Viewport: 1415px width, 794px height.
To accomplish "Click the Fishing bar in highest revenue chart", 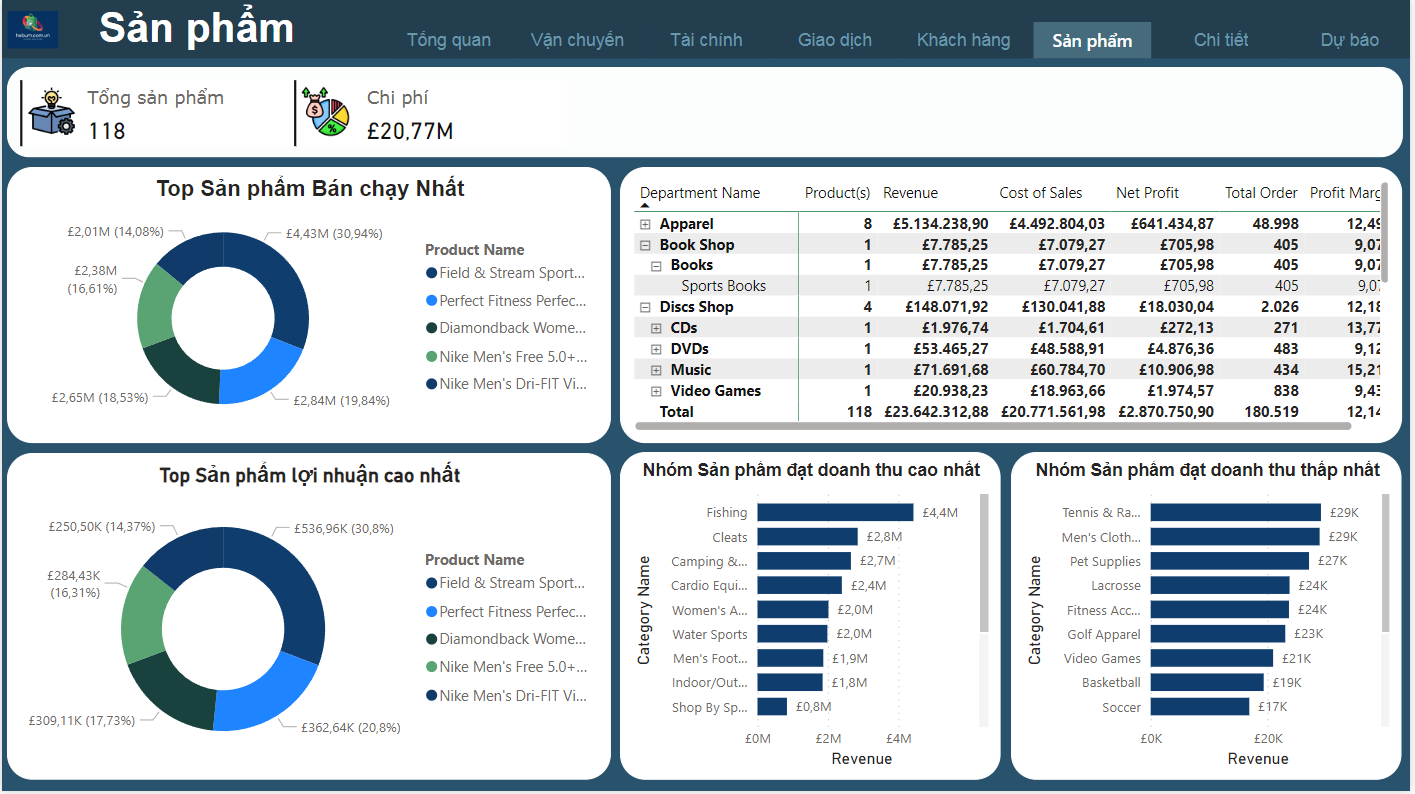I will click(x=834, y=512).
